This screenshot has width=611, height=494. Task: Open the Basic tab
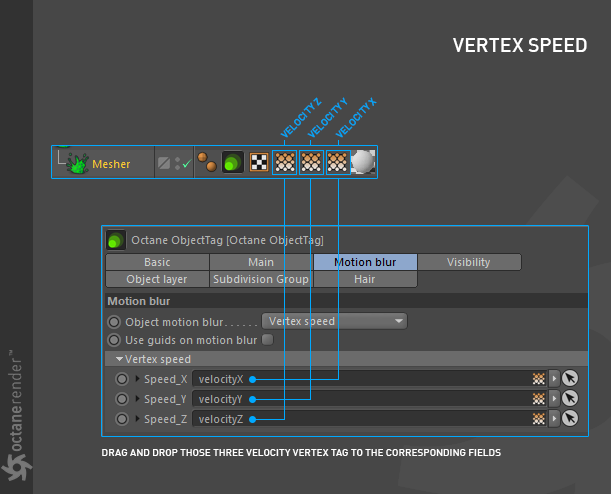(x=157, y=262)
